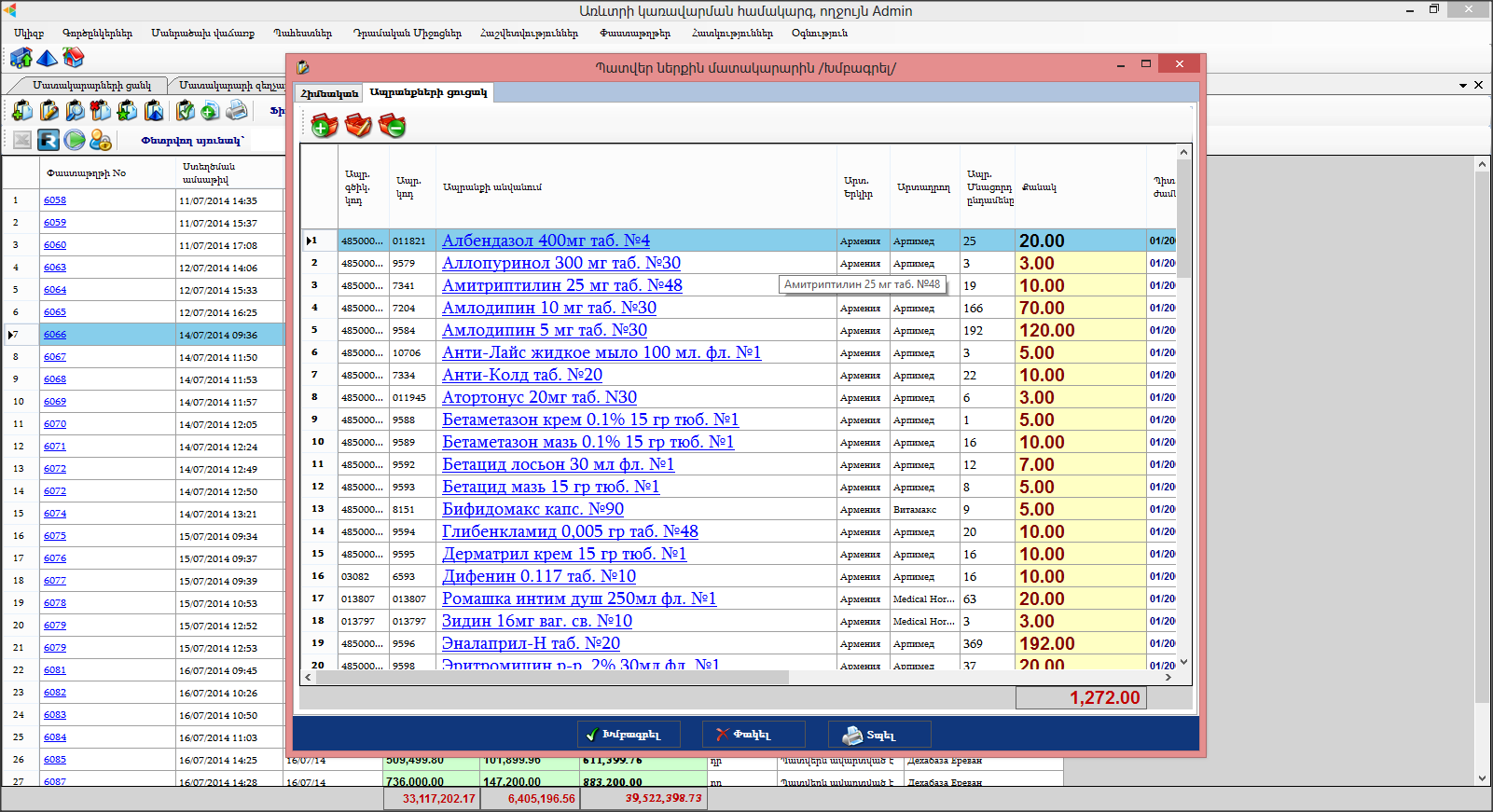Click the blue pyramid toolbar icon

(47, 58)
